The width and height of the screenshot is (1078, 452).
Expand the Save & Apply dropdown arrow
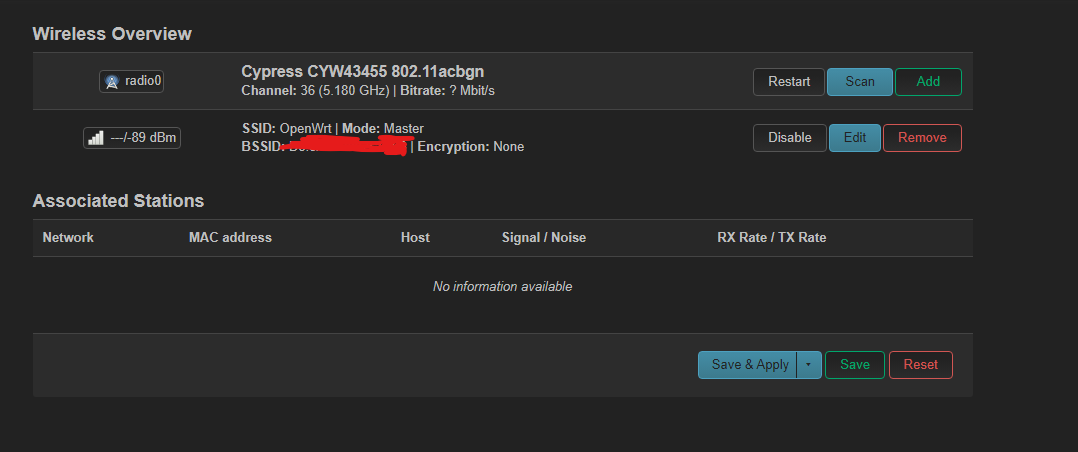tap(808, 365)
